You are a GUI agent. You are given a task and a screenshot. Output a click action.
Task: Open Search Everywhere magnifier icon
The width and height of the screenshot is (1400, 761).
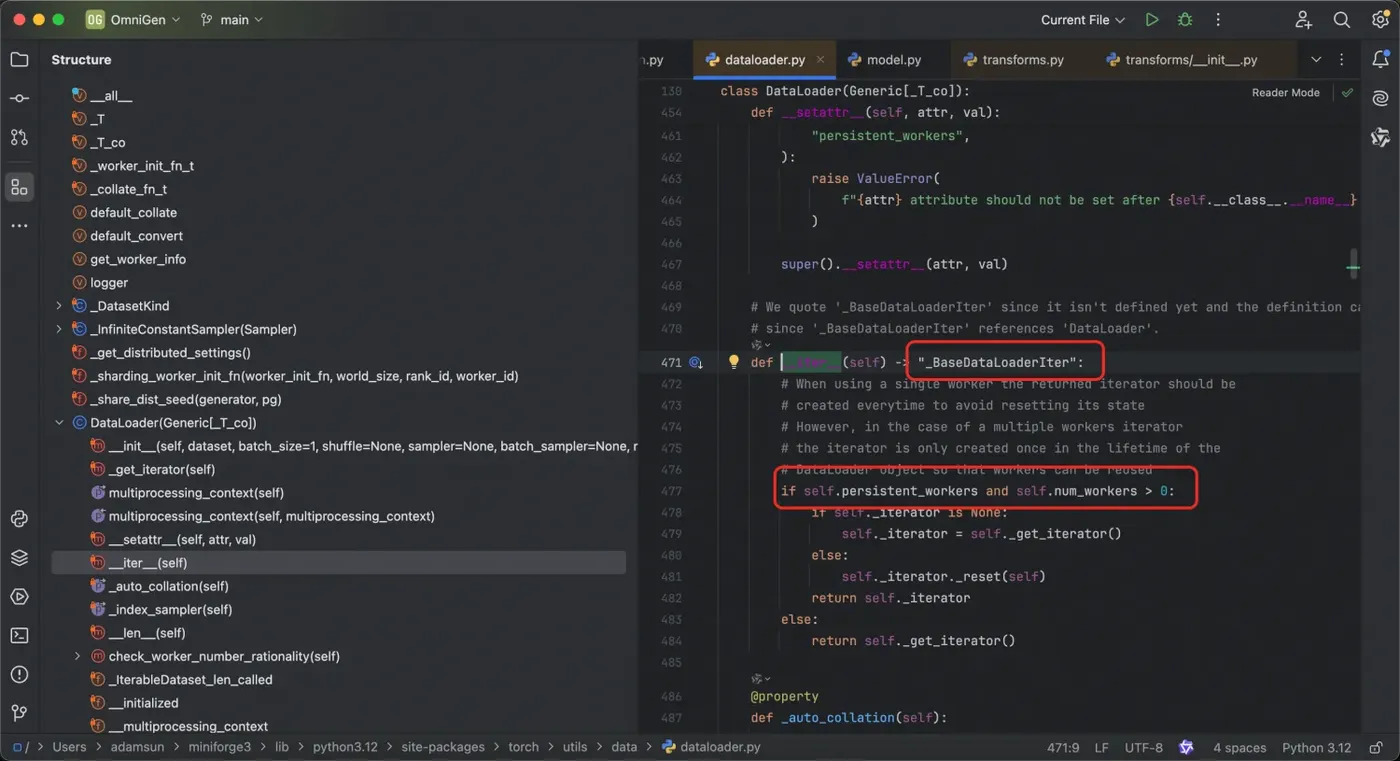click(1342, 20)
